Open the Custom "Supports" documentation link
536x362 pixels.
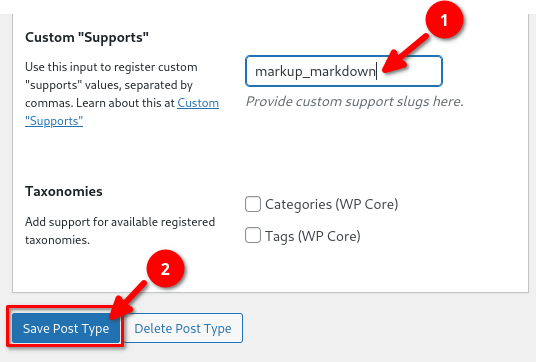click(x=122, y=112)
